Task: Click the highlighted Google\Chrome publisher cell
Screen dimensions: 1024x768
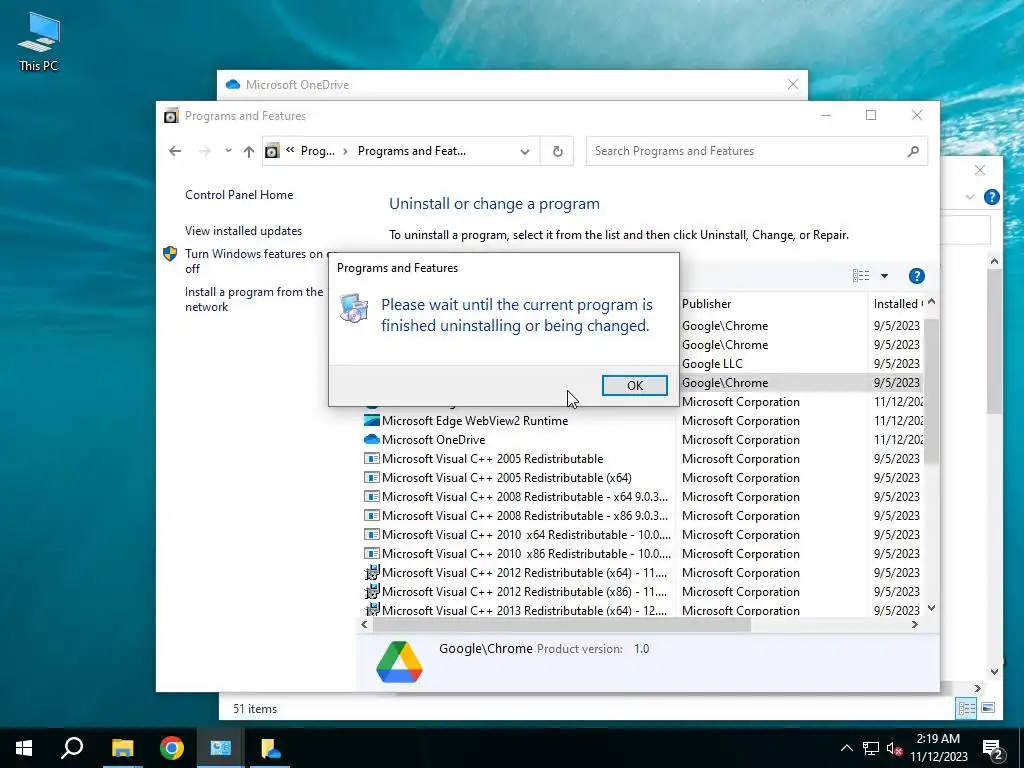Action: 725,383
